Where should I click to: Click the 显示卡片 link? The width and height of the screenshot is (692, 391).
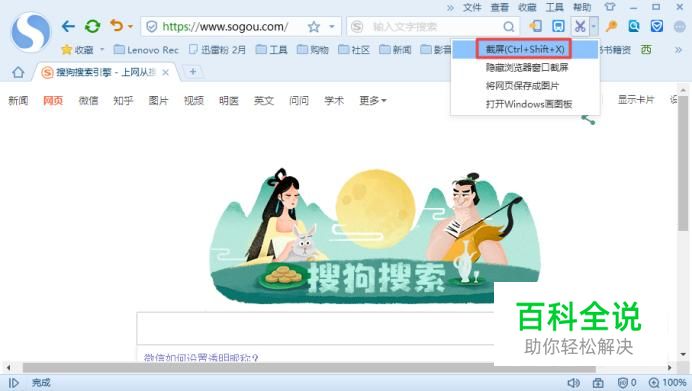[636, 100]
